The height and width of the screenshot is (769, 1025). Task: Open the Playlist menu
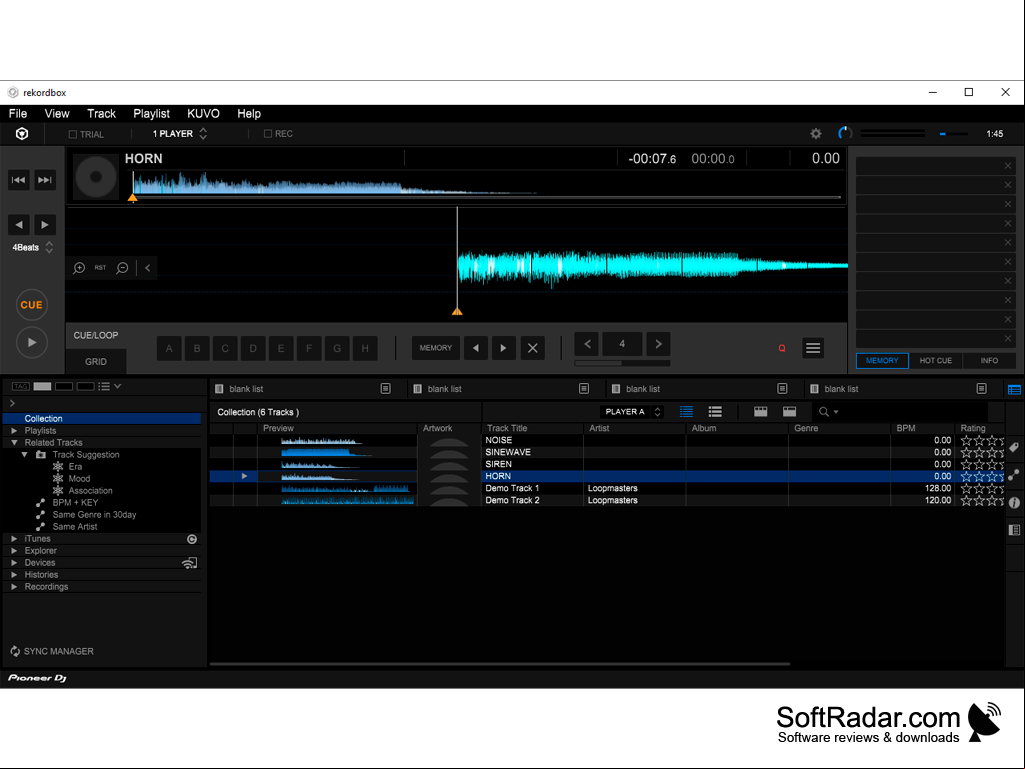[x=152, y=114]
